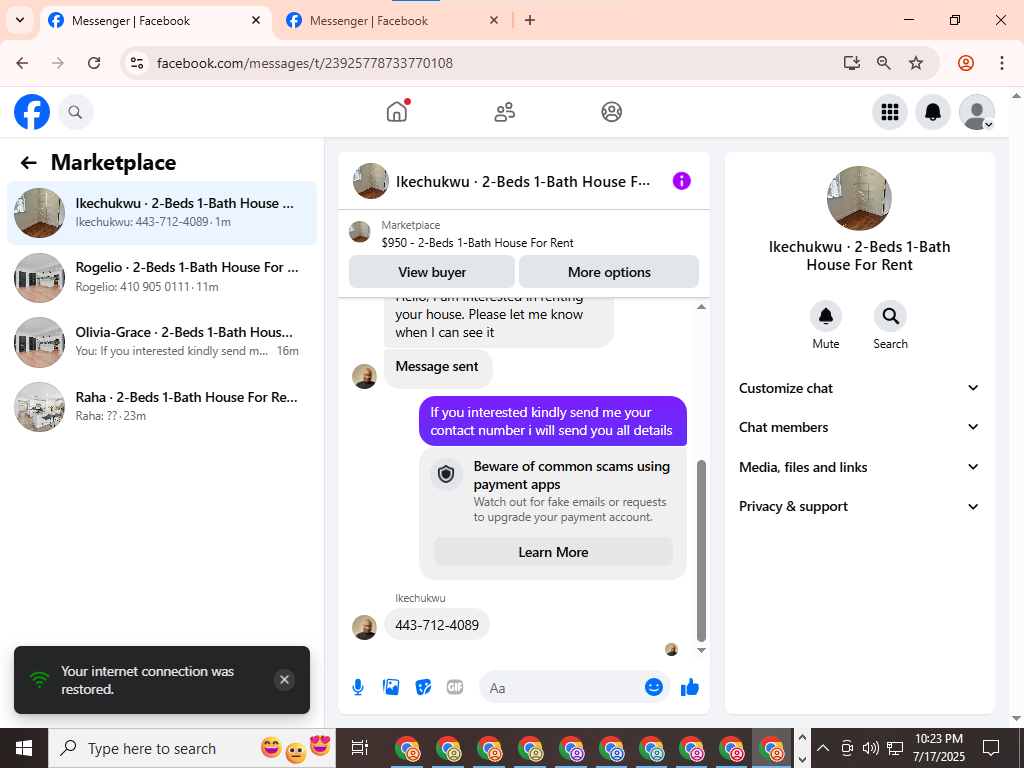
Task: Choose a GIF in composer
Action: coord(455,687)
